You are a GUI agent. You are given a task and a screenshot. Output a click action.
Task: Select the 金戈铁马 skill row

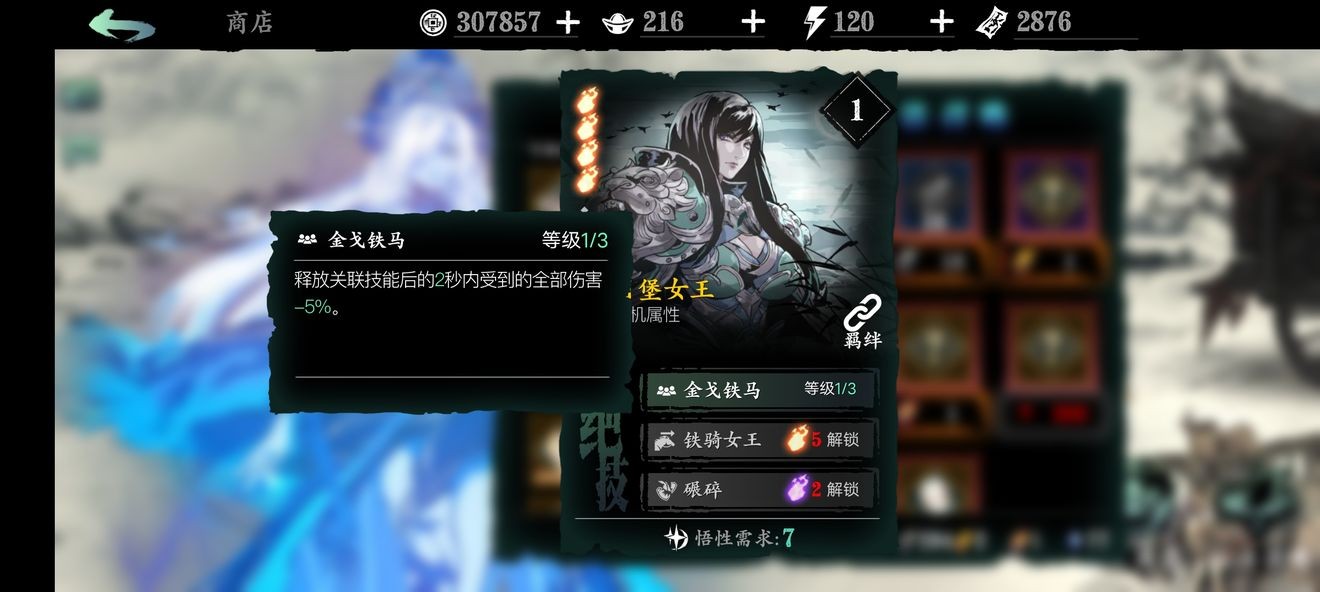tap(761, 389)
